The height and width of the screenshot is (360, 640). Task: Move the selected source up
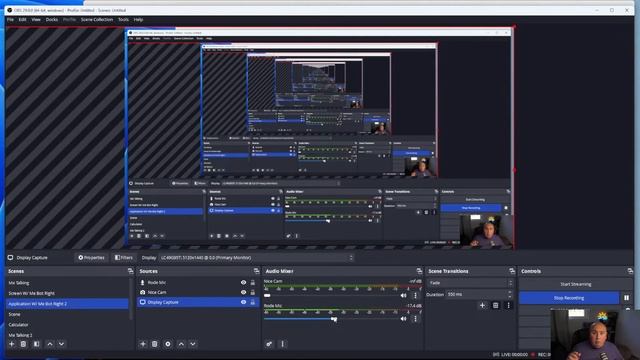[x=181, y=344]
